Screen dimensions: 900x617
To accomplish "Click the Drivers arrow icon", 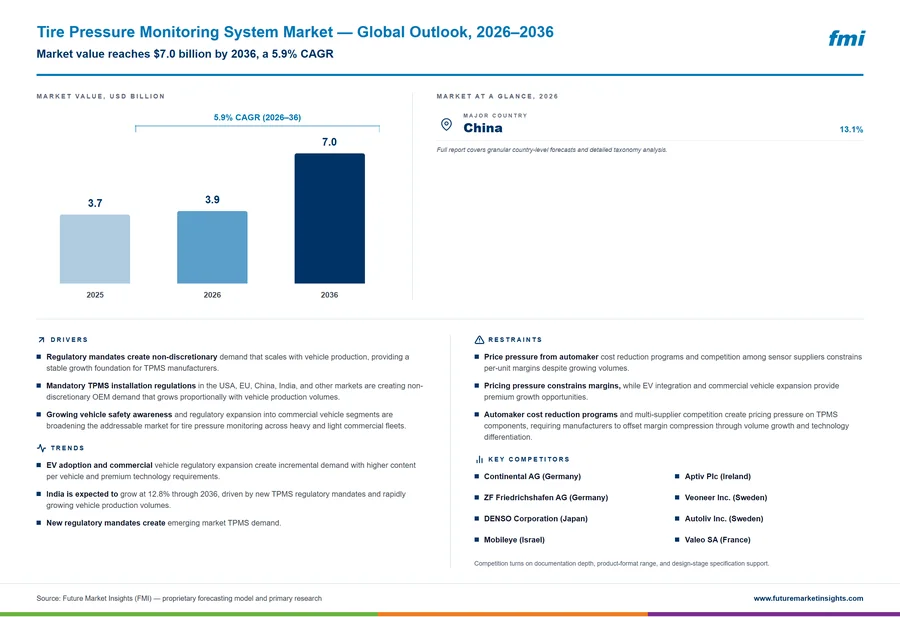I will [41, 340].
